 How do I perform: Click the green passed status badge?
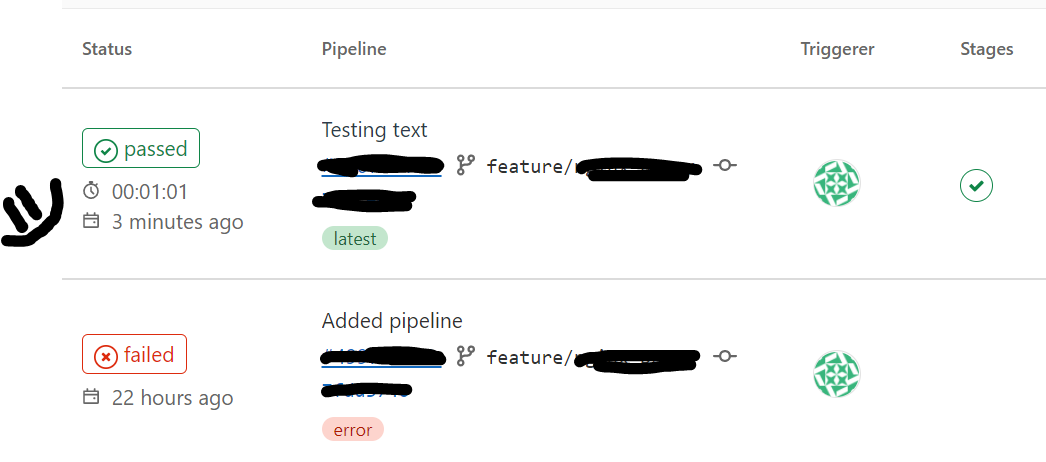click(x=141, y=148)
